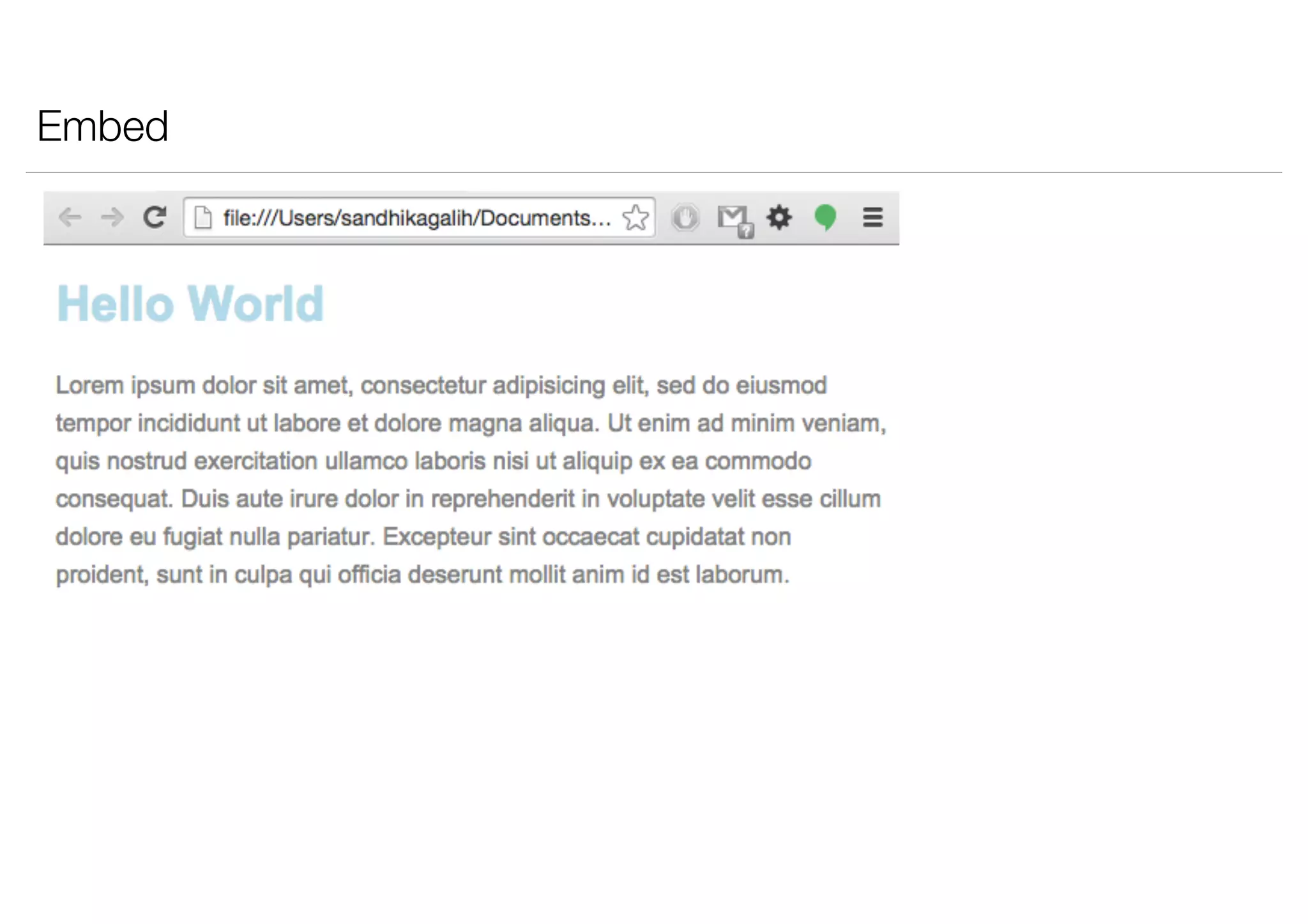Open the Chrome hamburger menu

[x=872, y=218]
